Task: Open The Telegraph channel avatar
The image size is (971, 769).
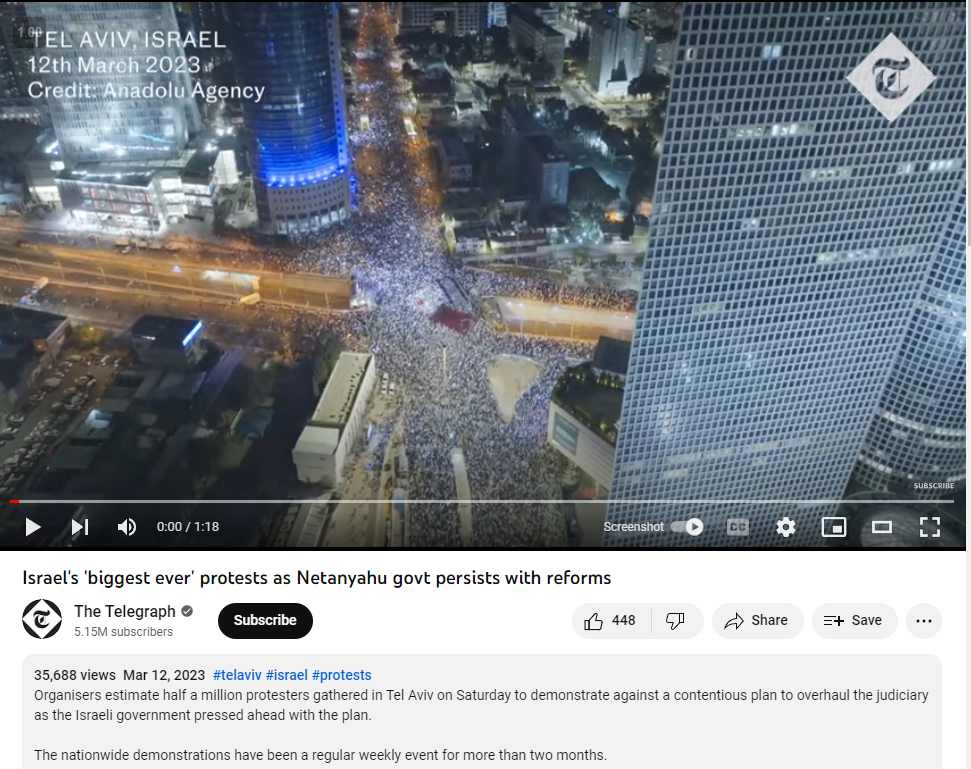Action: (x=42, y=619)
